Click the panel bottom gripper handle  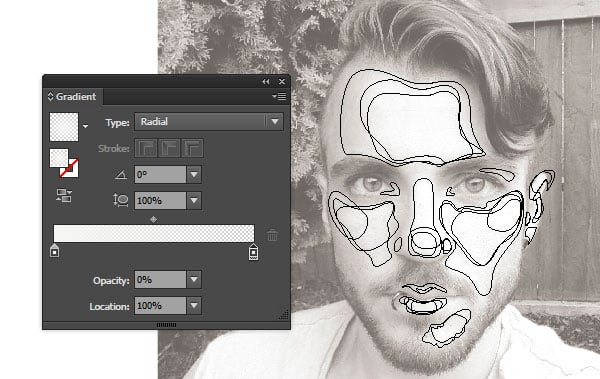pyautogui.click(x=166, y=325)
